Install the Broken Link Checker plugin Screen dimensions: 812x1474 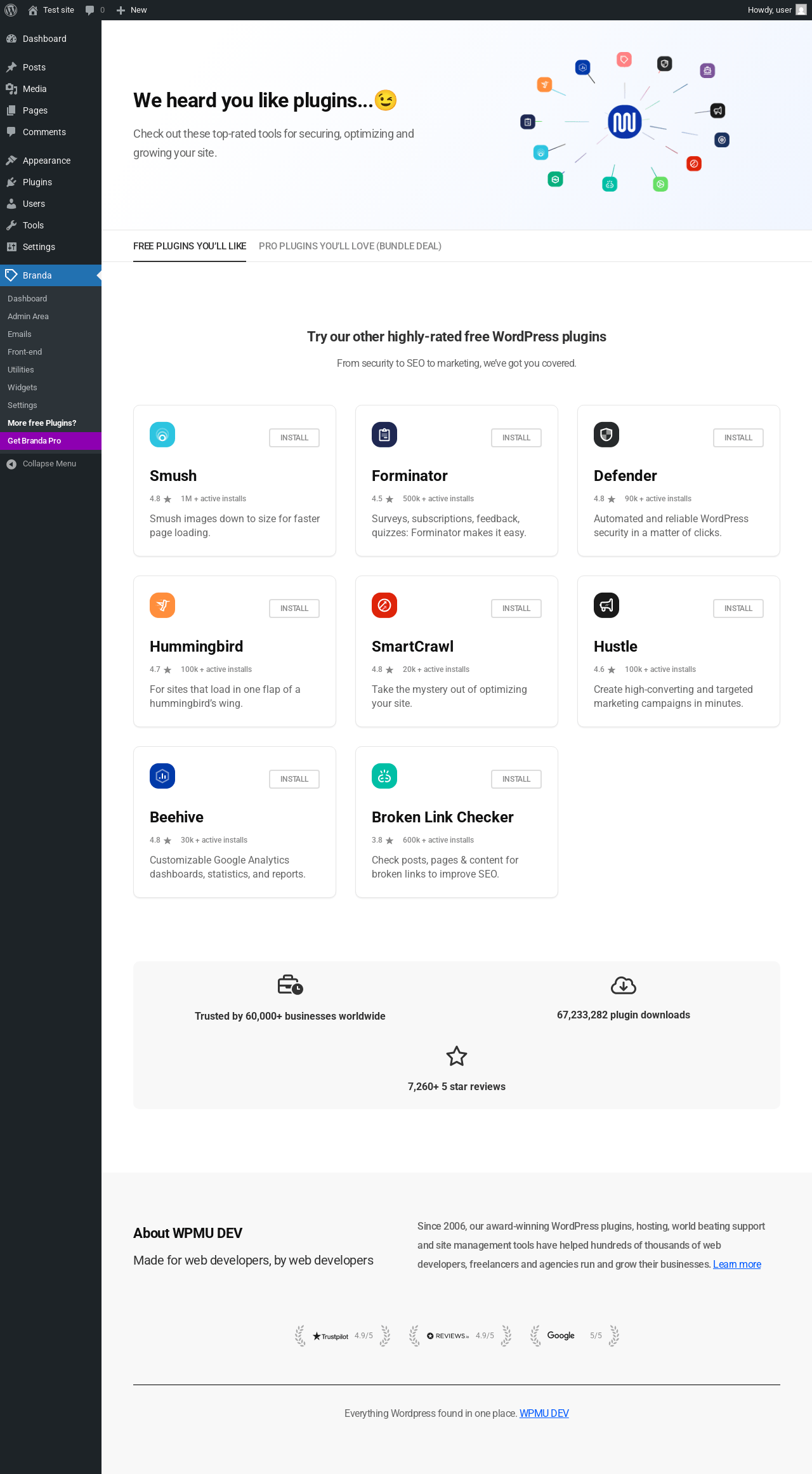[x=516, y=779]
